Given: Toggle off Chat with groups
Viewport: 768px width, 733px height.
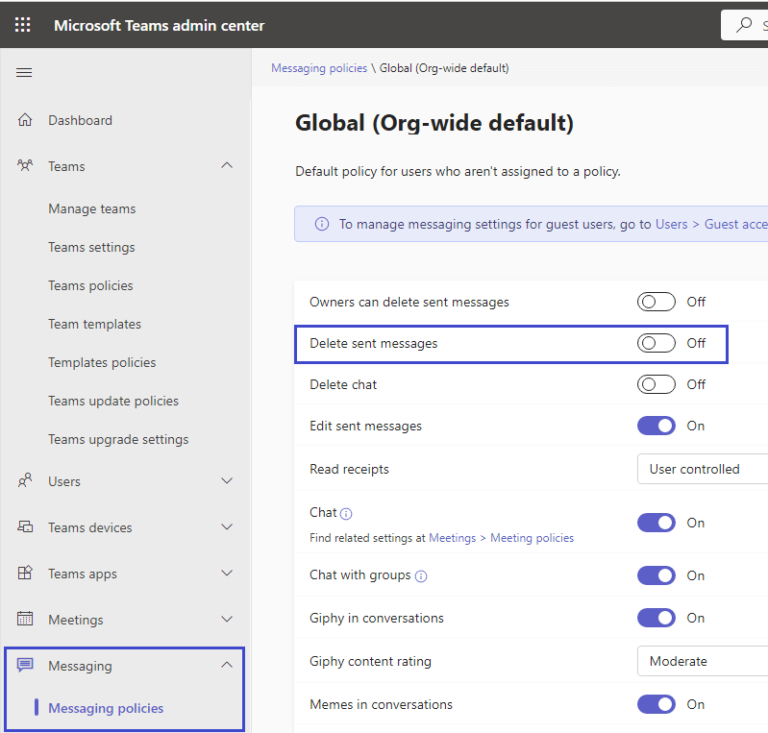Looking at the screenshot, I should tap(656, 575).
